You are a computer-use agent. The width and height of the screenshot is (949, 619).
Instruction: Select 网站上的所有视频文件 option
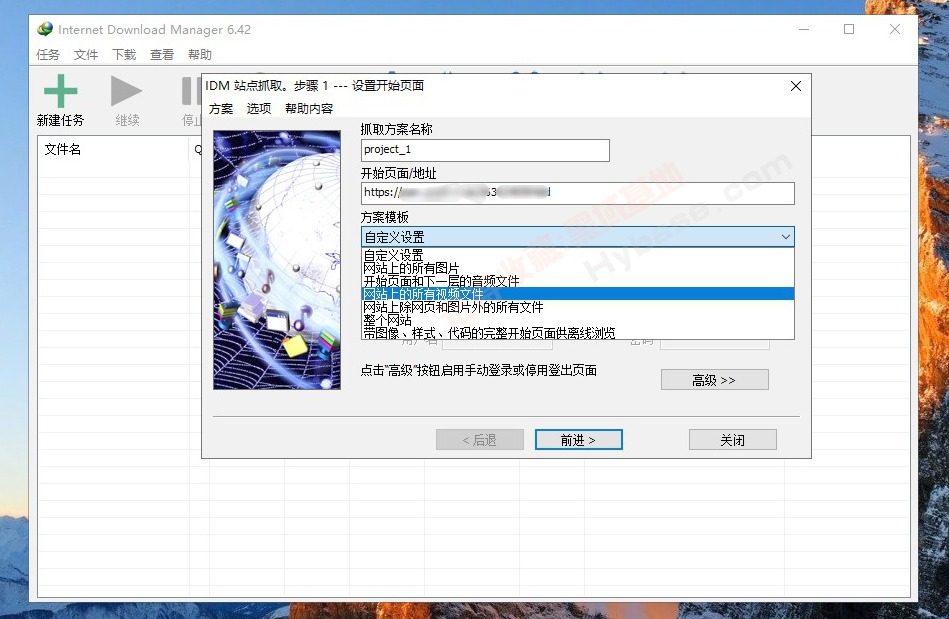click(x=577, y=294)
